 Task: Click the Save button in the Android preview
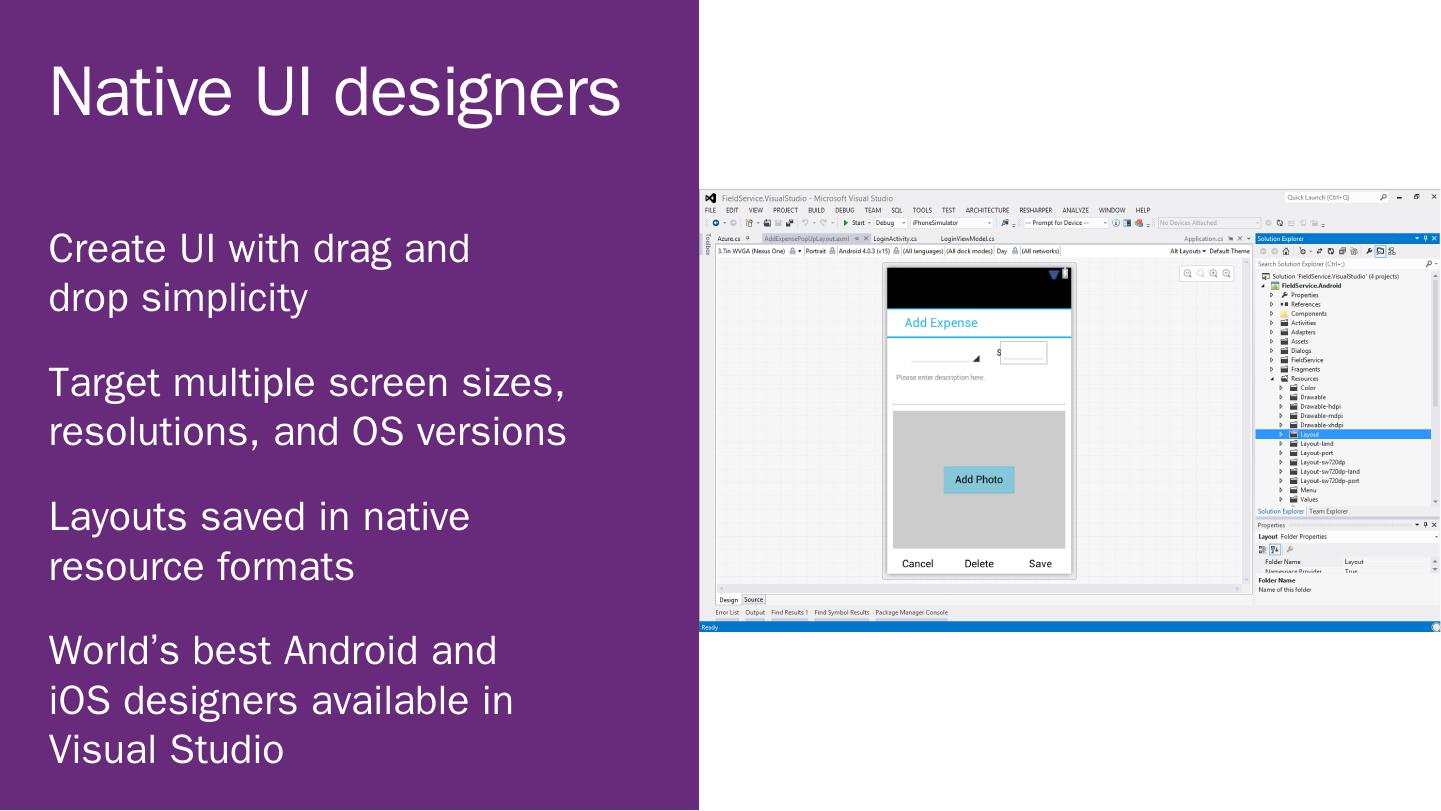pyautogui.click(x=1040, y=564)
